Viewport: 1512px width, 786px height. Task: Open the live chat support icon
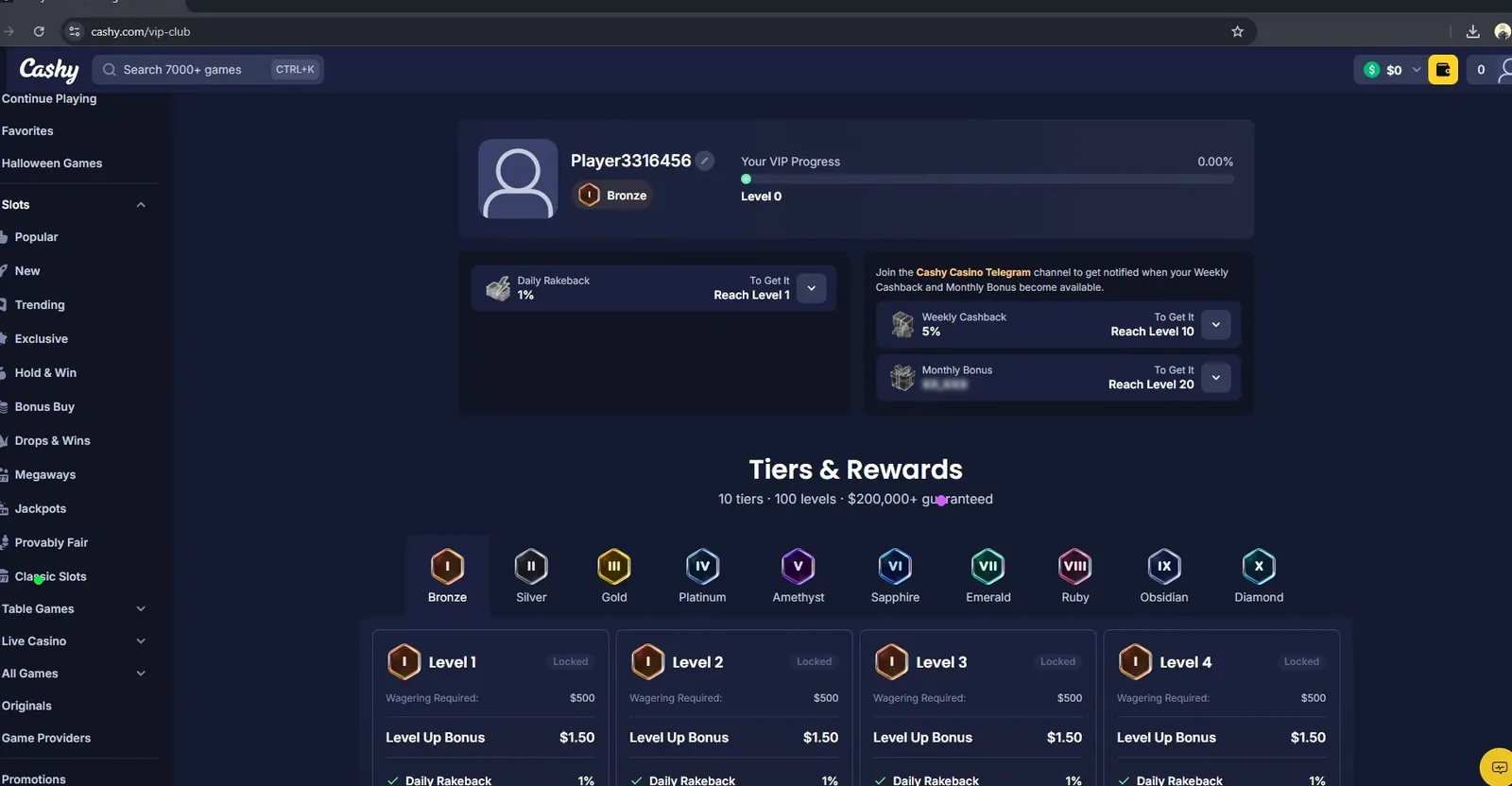[1499, 767]
